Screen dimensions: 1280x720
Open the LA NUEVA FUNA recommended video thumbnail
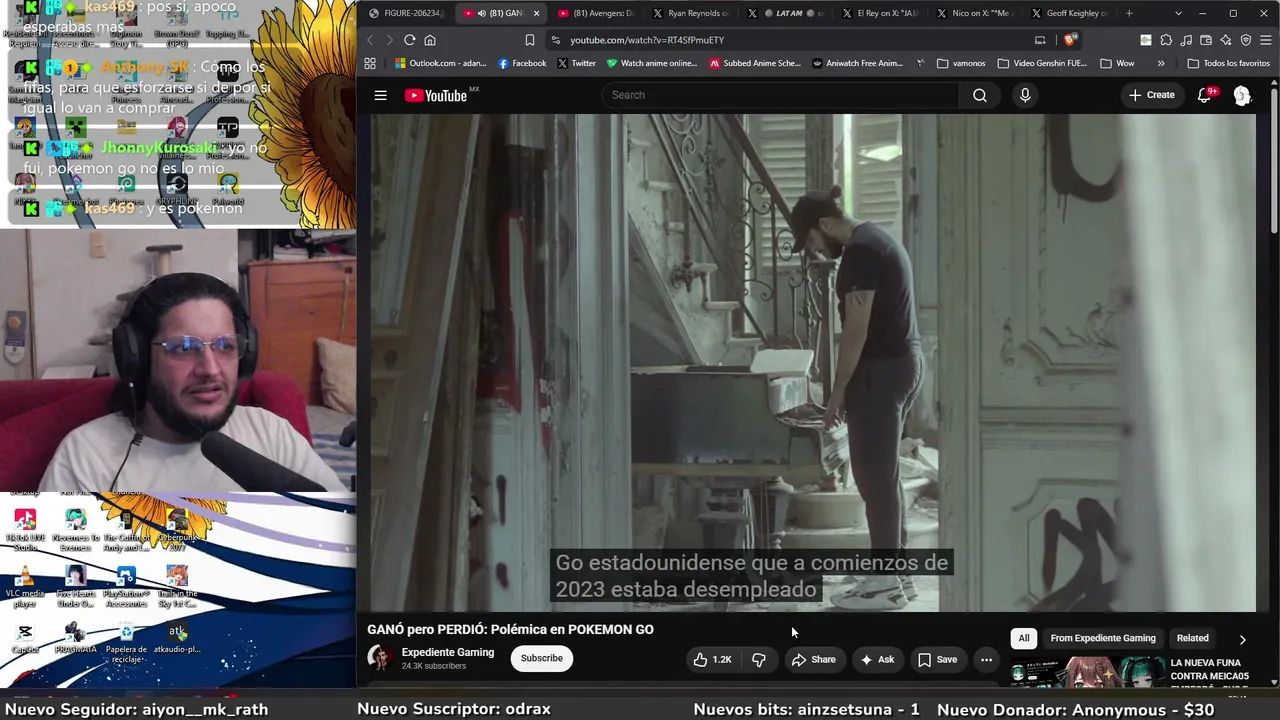pyautogui.click(x=1087, y=672)
